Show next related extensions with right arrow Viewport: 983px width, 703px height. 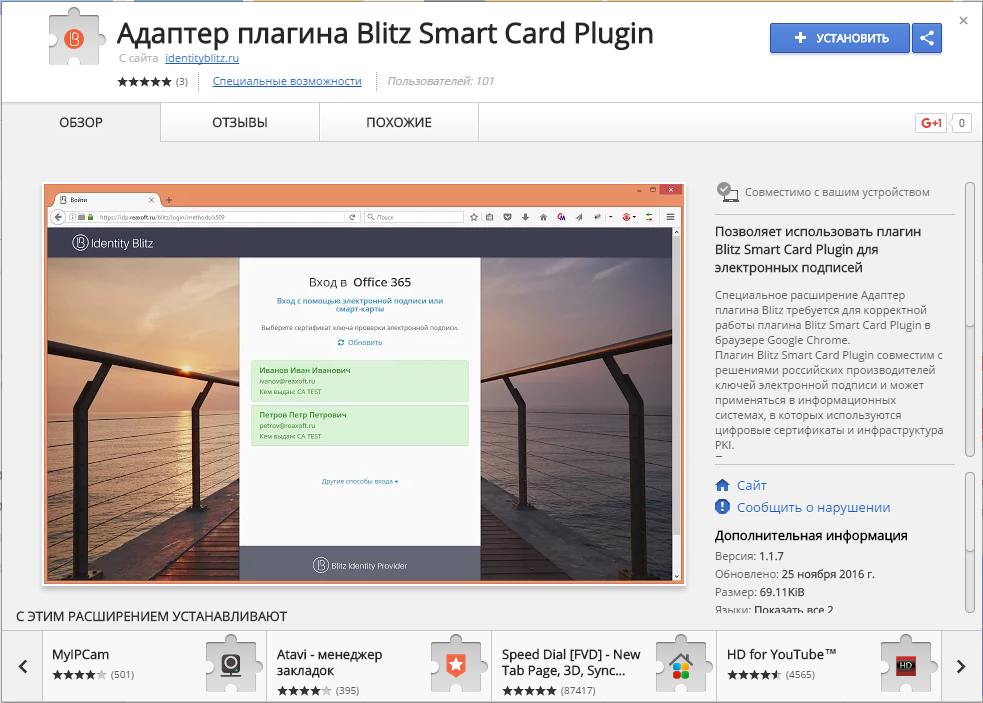[x=961, y=666]
